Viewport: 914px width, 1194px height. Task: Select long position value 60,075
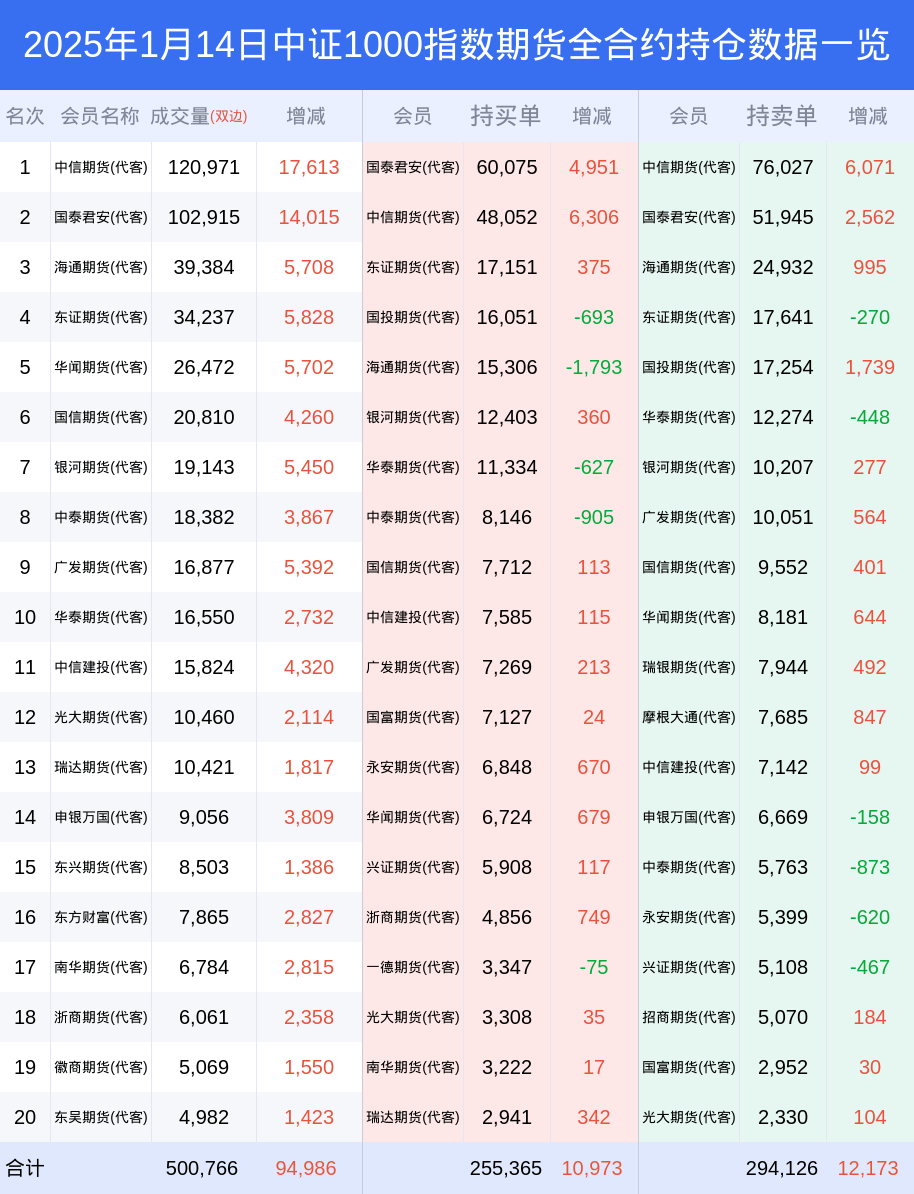point(507,168)
